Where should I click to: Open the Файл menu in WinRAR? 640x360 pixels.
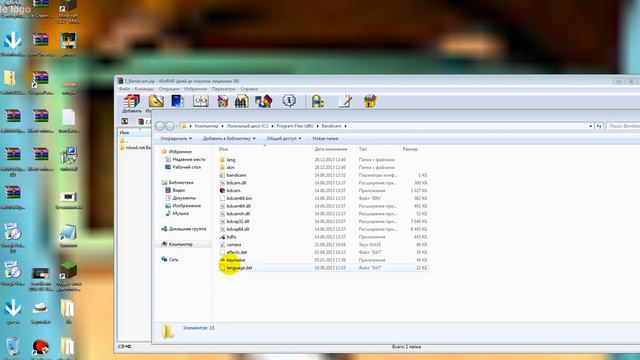point(124,89)
